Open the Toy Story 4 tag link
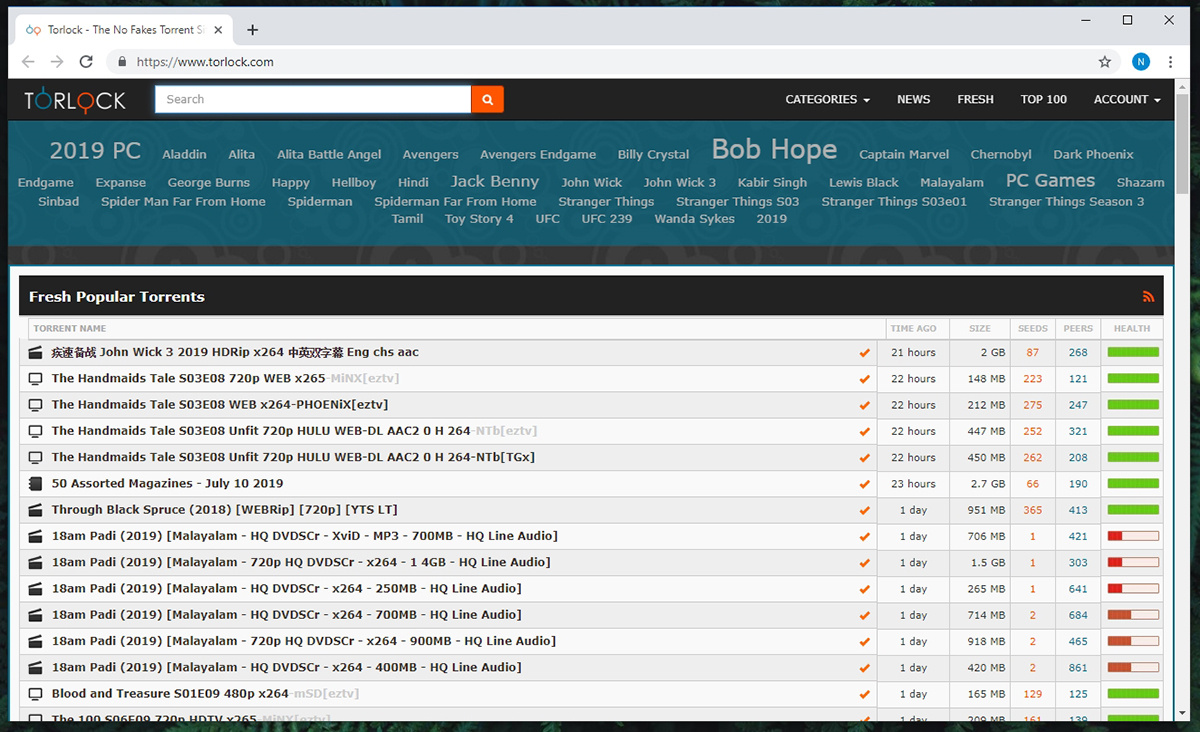 click(x=479, y=219)
